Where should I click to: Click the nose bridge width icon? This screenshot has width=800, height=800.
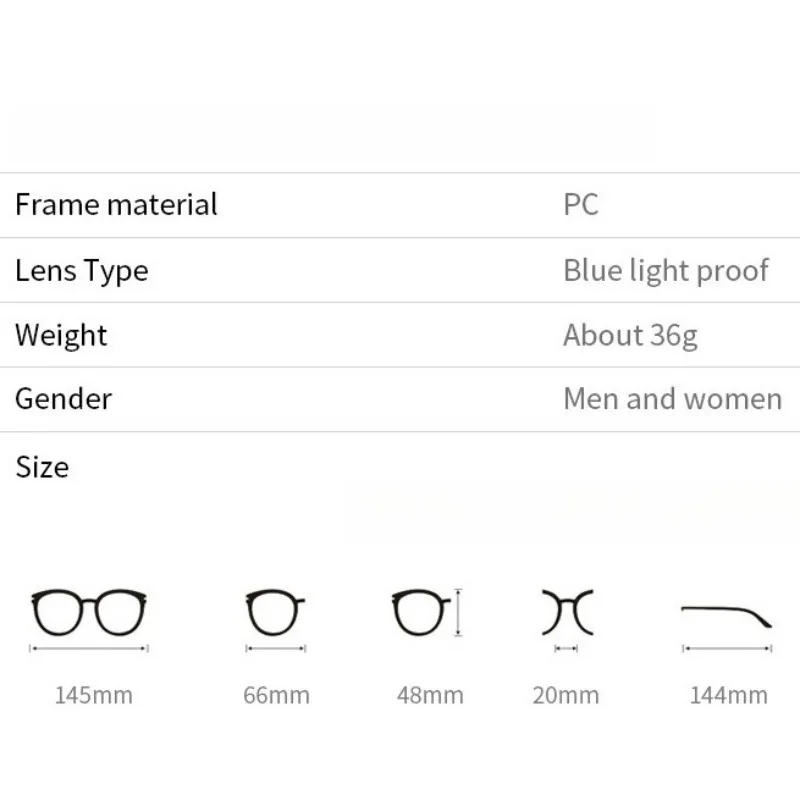click(567, 613)
